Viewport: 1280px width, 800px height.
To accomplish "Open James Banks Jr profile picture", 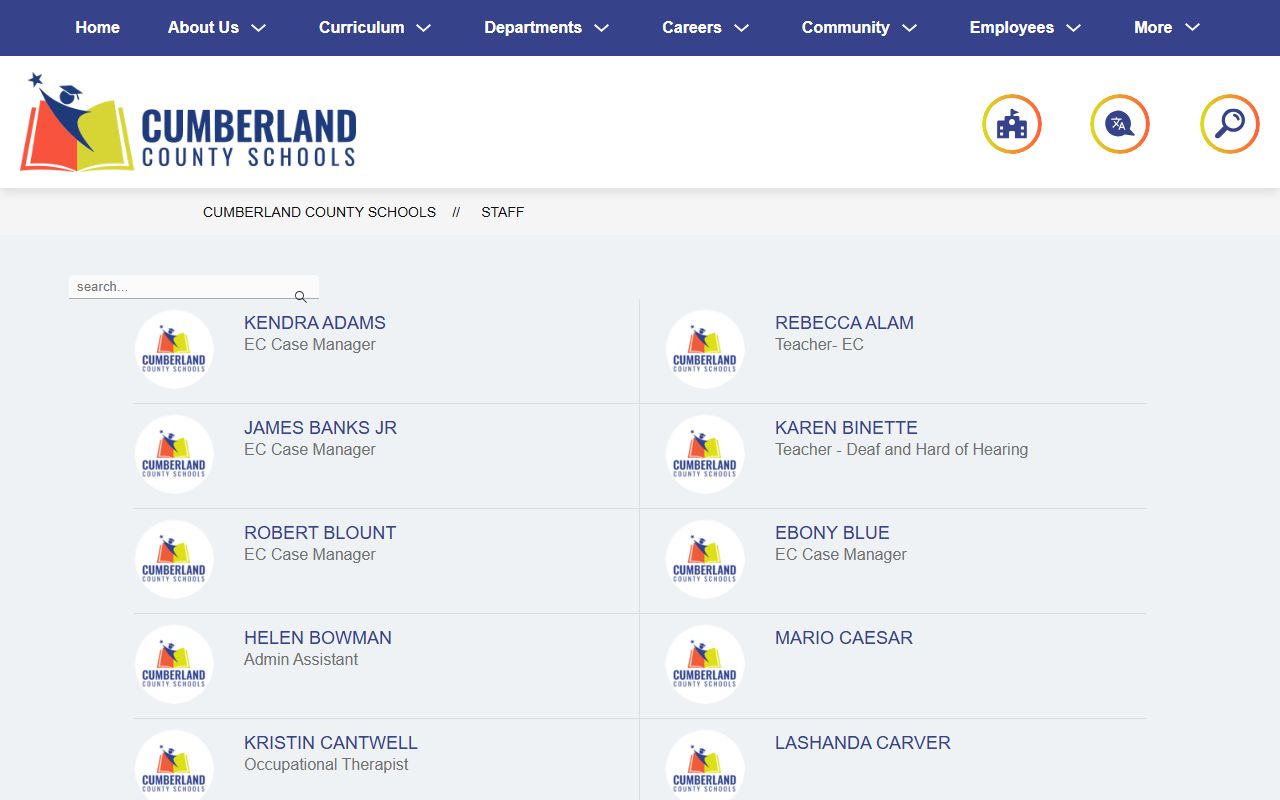I will tap(174, 454).
